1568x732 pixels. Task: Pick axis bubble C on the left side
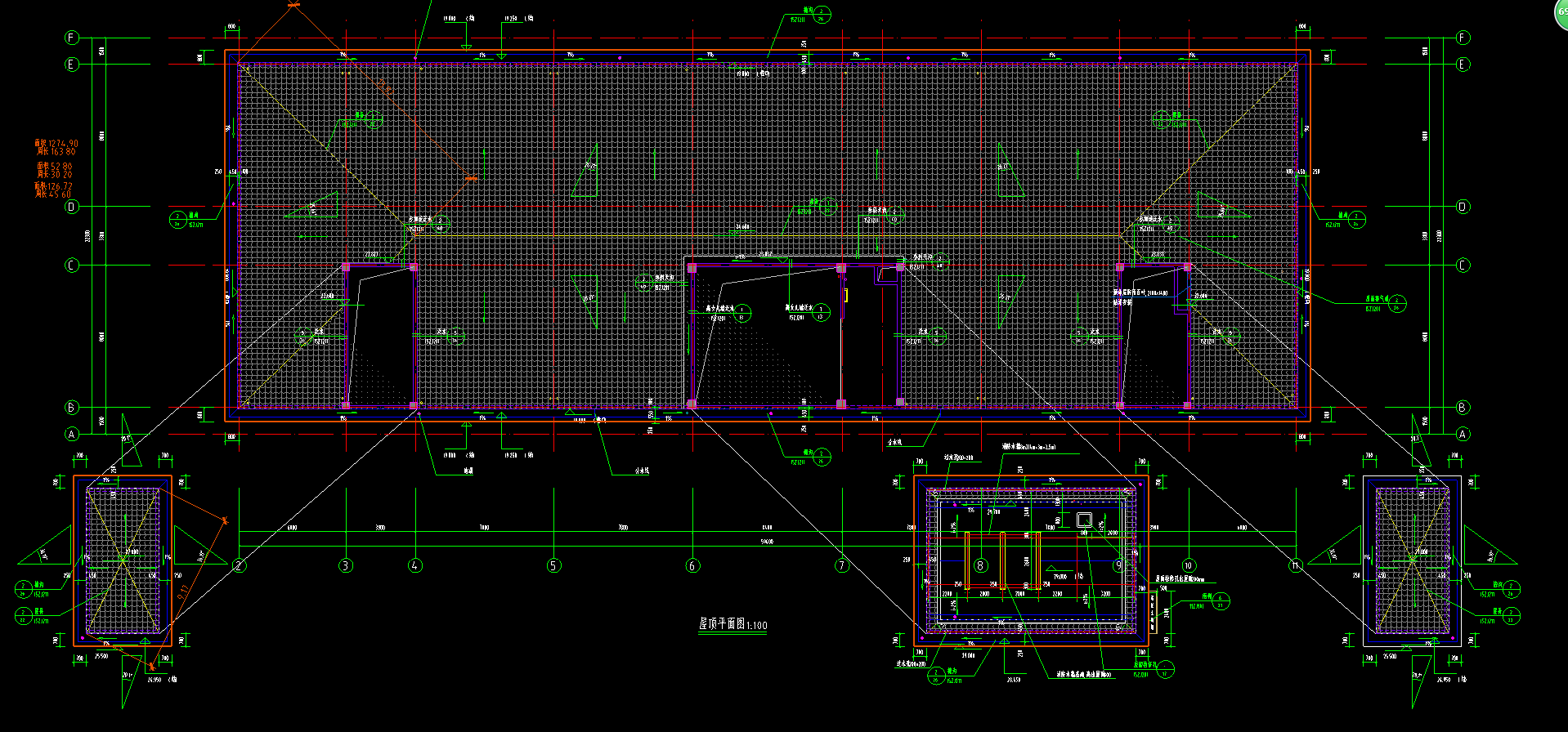click(x=72, y=266)
